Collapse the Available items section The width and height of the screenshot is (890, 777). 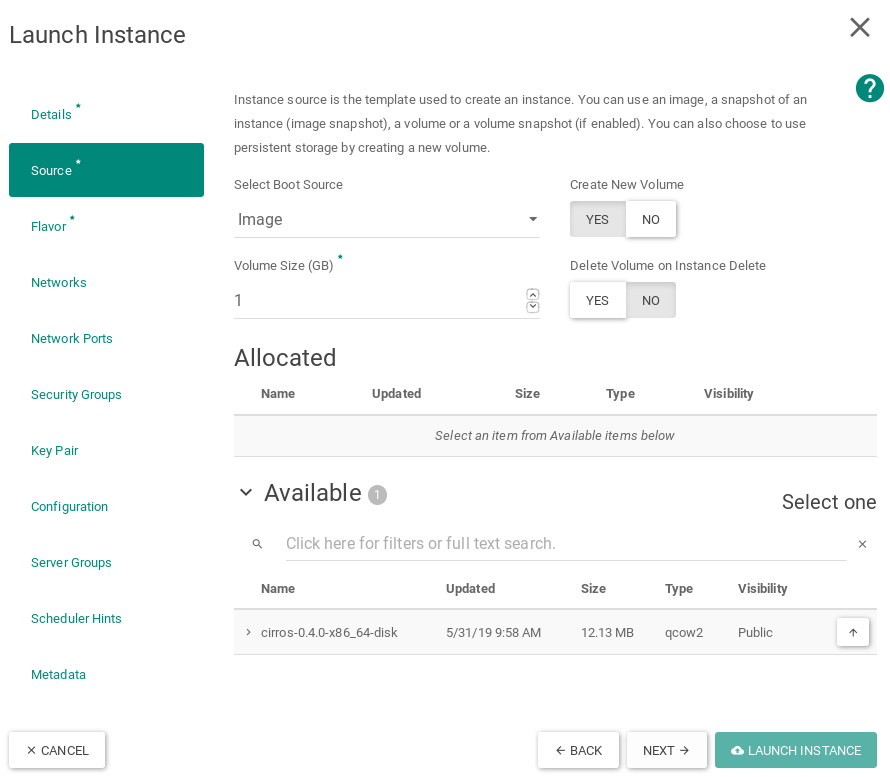[246, 492]
